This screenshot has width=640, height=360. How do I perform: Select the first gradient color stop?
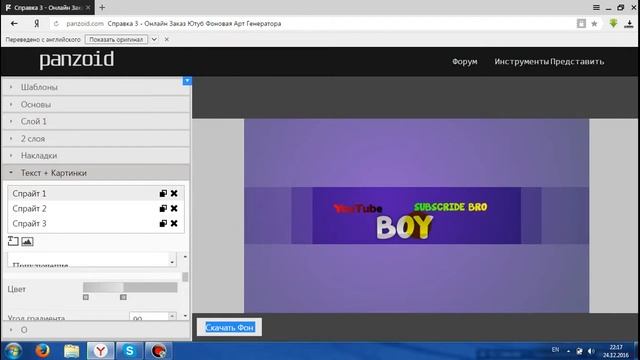coord(86,297)
